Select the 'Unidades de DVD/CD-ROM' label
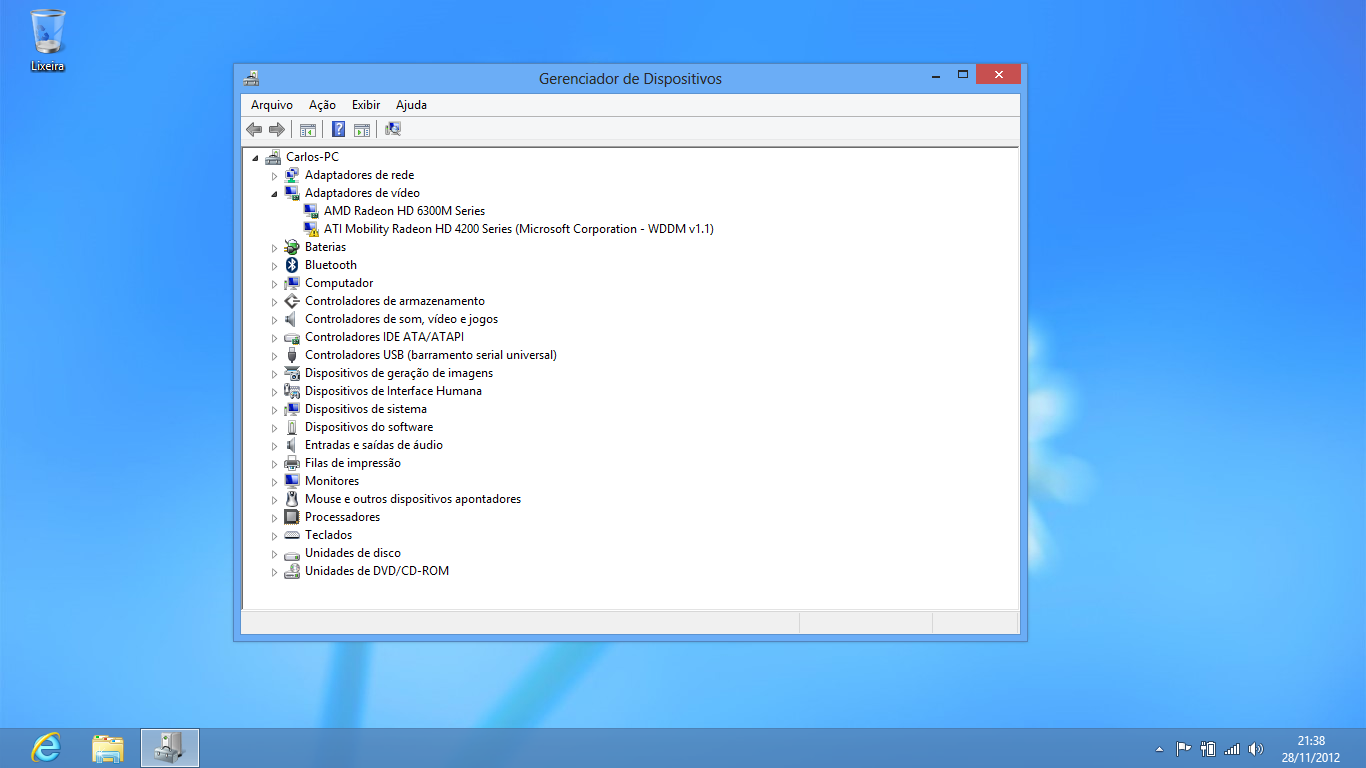1366x768 pixels. click(x=377, y=571)
